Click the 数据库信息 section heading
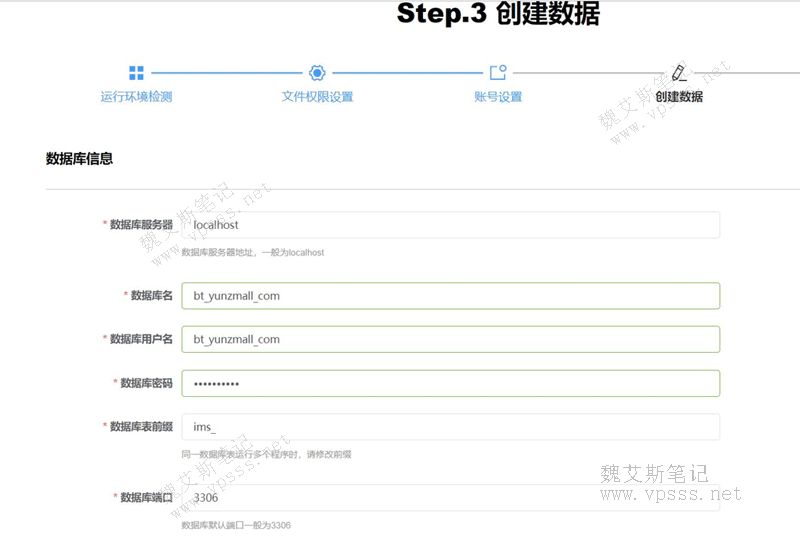This screenshot has width=800, height=541. coord(79,158)
